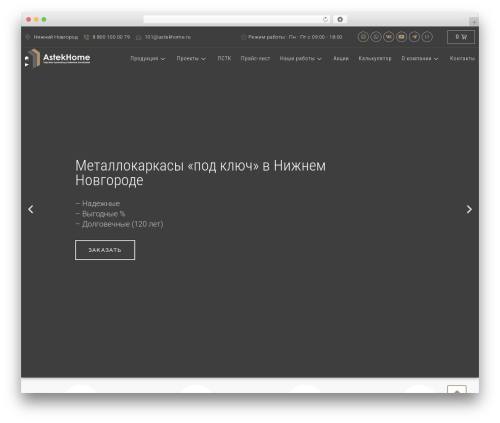Viewport: 500px width, 423px height.
Task: Click the phone handset icon
Action: coord(86,37)
